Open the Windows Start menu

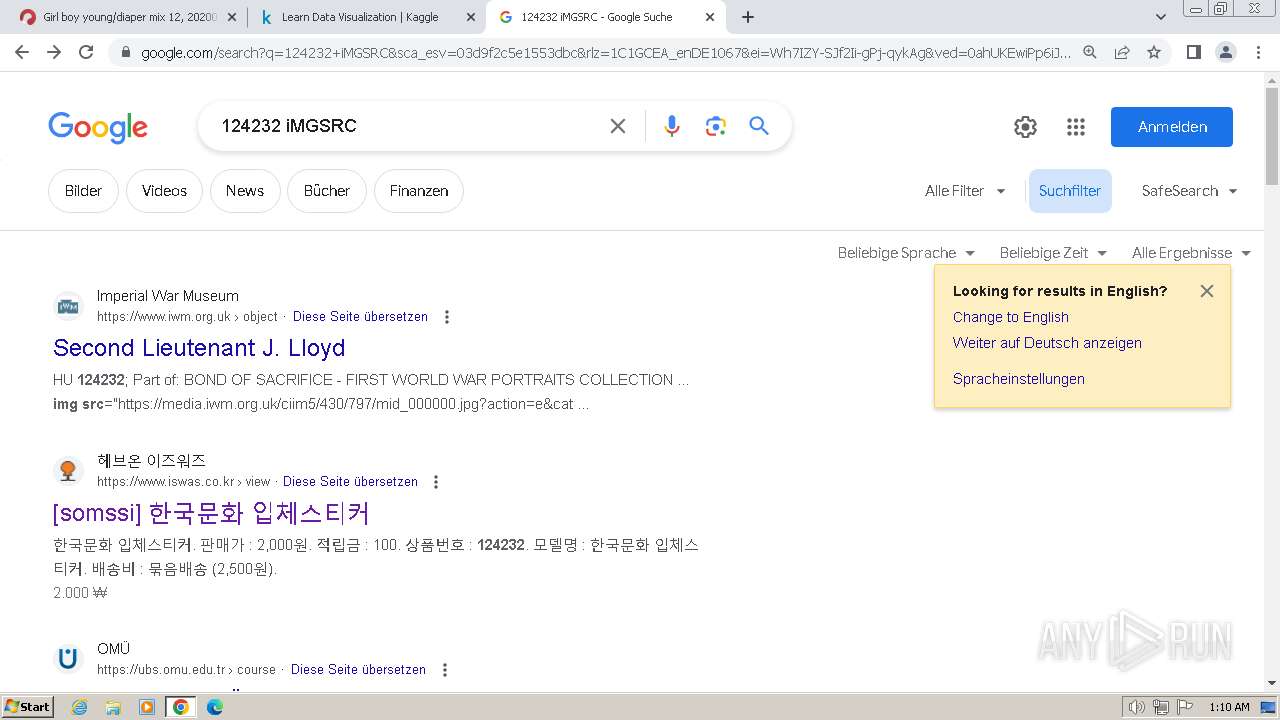click(27, 707)
